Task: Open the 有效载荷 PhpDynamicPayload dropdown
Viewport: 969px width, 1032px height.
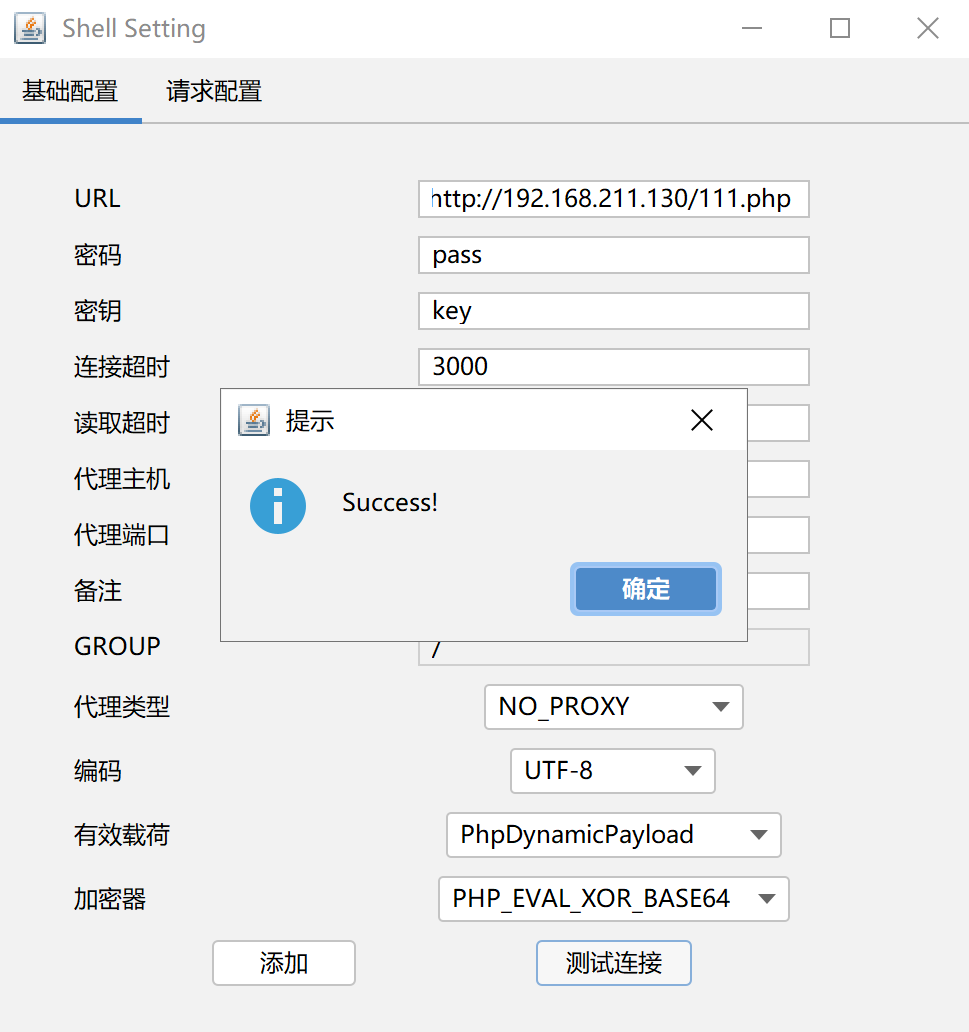Action: 613,835
